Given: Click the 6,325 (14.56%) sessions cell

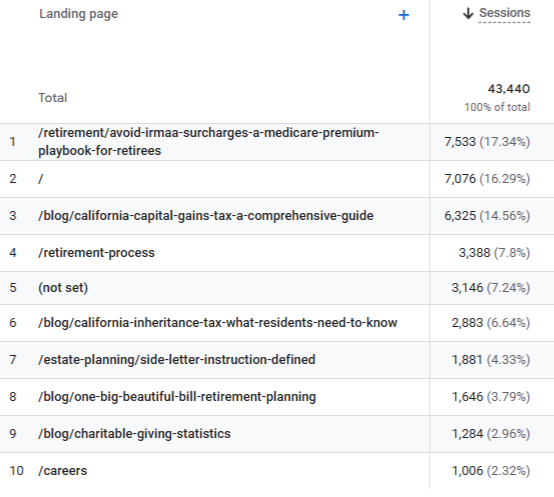Looking at the screenshot, I should 487,215.
